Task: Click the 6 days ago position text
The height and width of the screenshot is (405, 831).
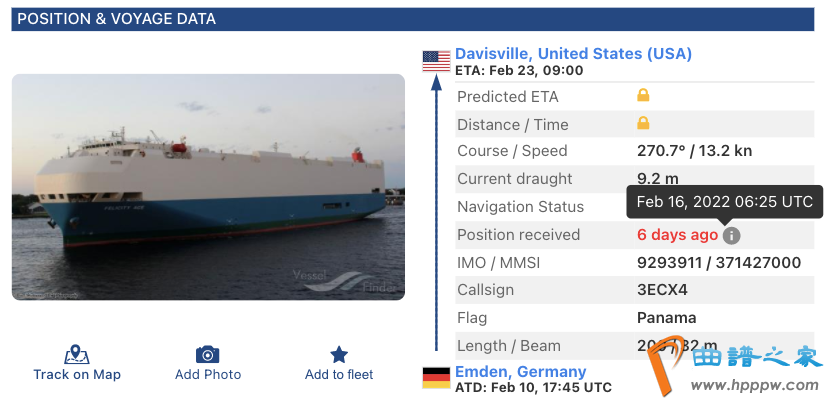Action: 677,235
